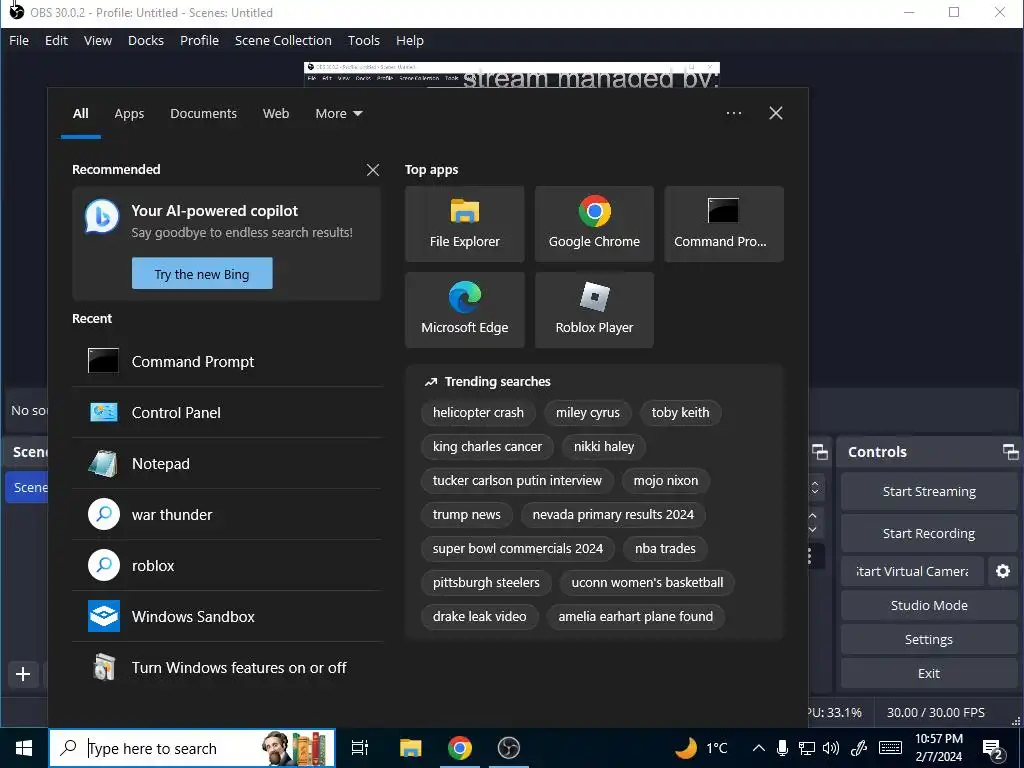Viewport: 1024px width, 768px height.
Task: Search trending 'amelia earhart plane found'
Action: click(635, 616)
